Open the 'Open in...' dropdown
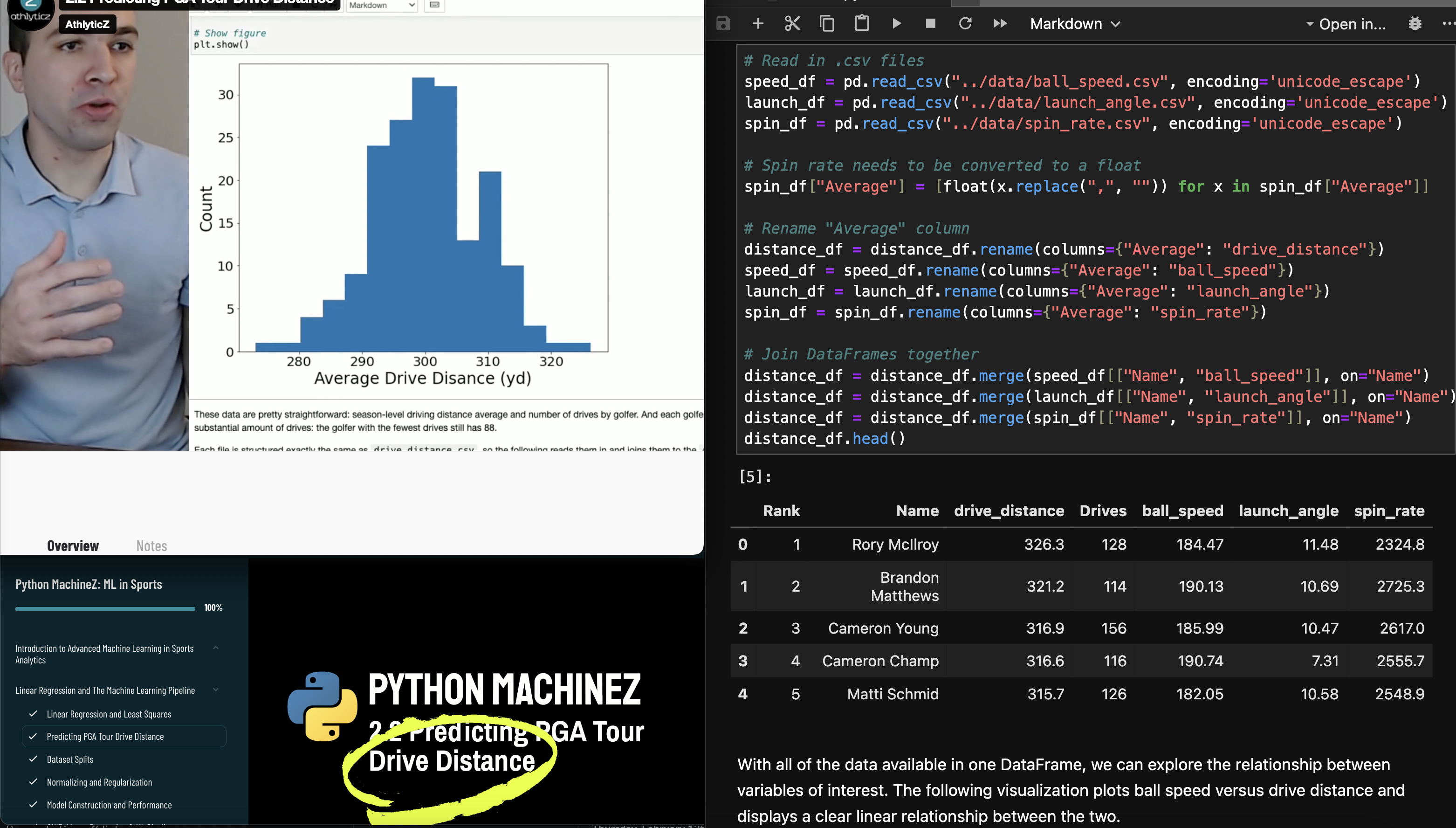1456x828 pixels. click(x=1346, y=24)
